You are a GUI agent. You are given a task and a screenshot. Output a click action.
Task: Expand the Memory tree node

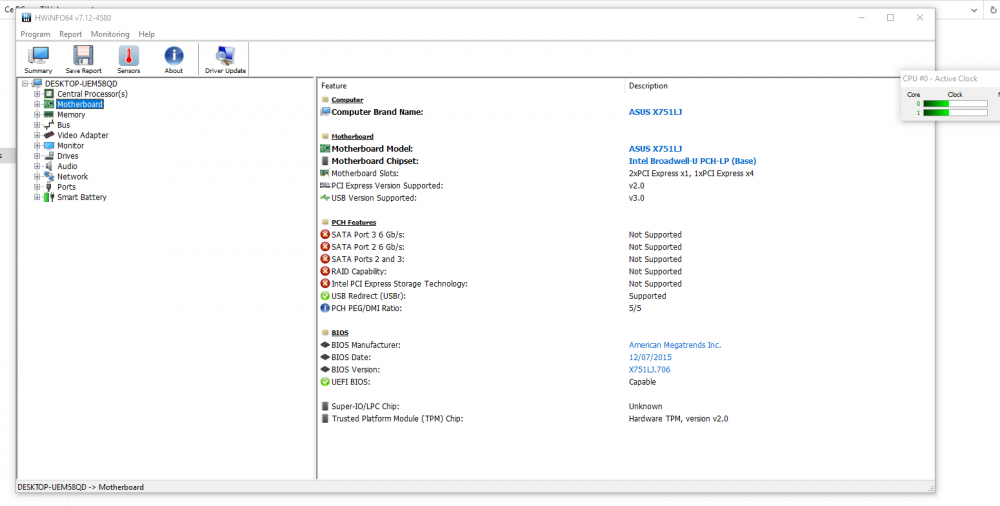pos(37,115)
